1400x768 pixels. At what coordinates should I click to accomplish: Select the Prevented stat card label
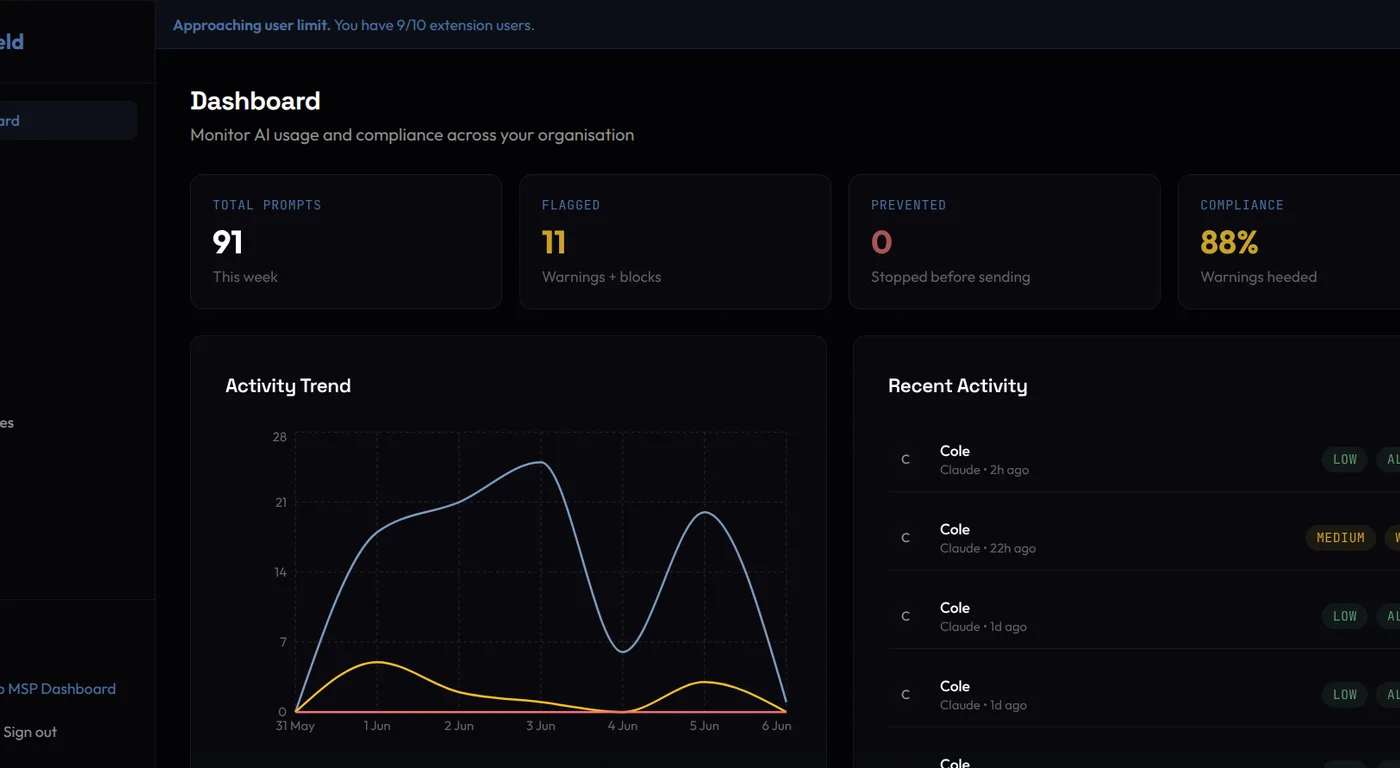tap(908, 205)
